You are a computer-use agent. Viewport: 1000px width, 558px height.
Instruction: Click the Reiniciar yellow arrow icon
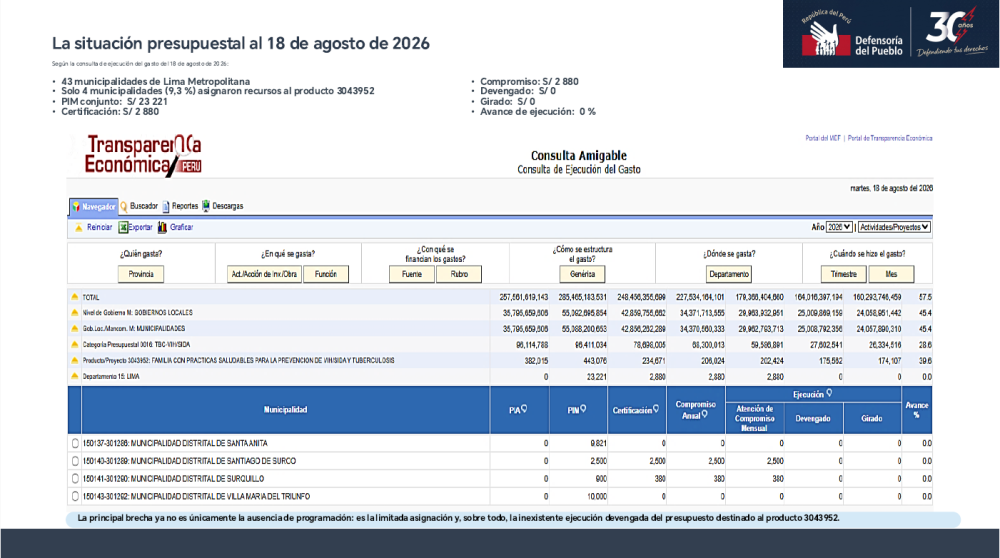[x=78, y=228]
